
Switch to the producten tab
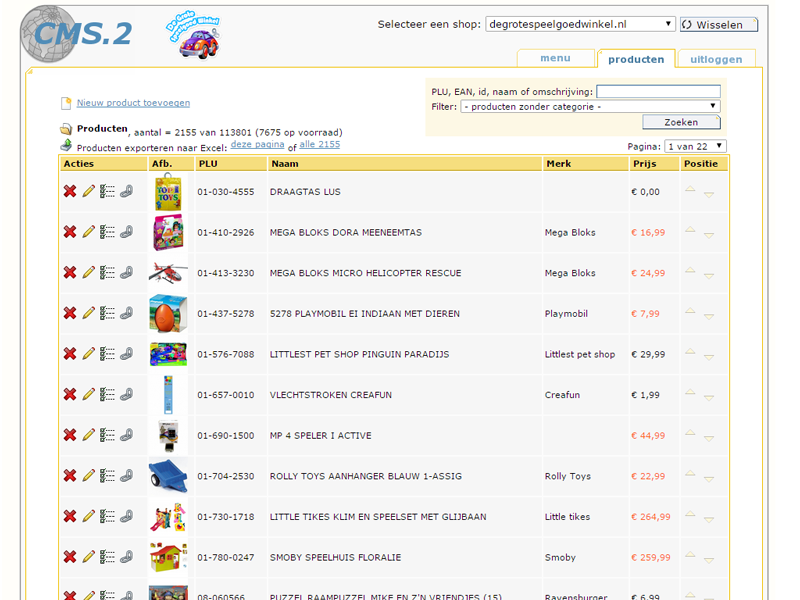636,59
